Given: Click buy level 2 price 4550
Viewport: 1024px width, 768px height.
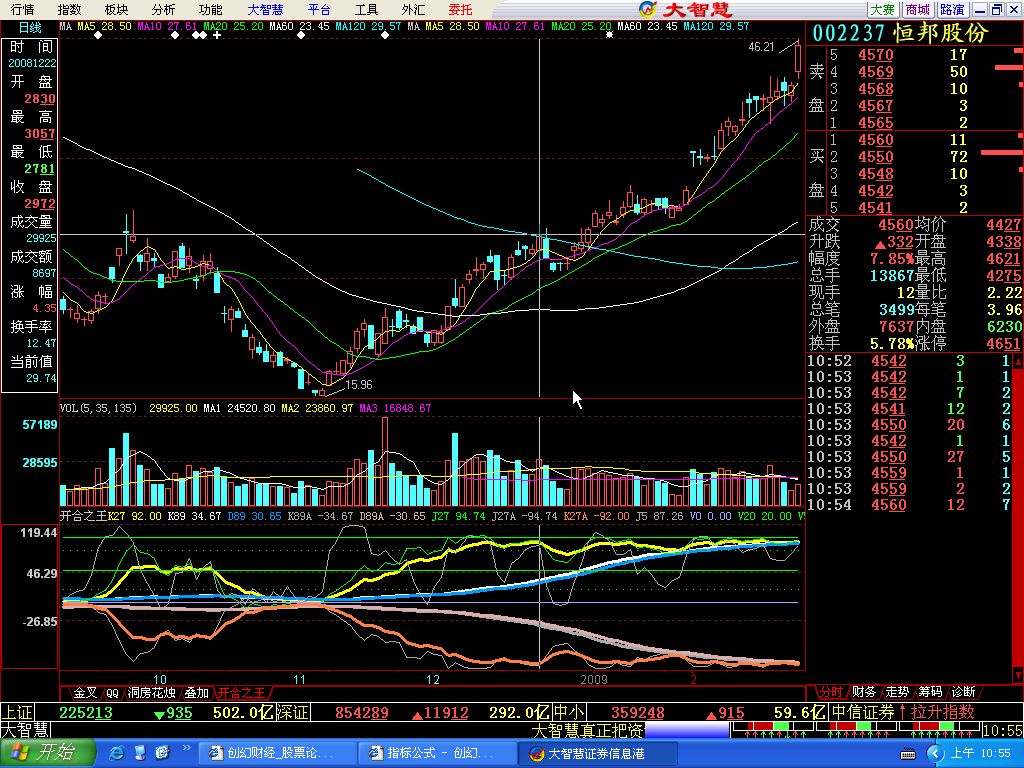Looking at the screenshot, I should pyautogui.click(x=876, y=157).
